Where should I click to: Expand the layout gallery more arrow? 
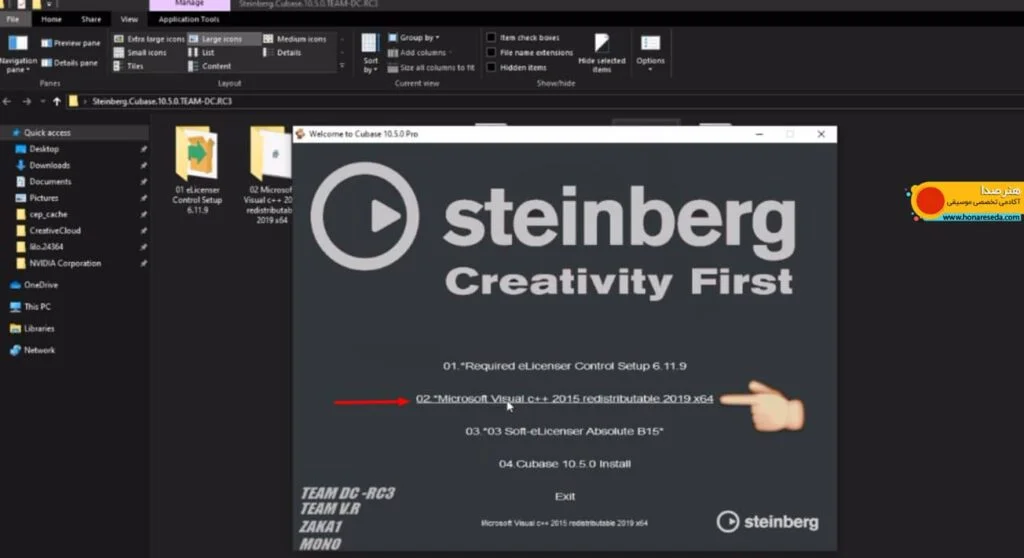pyautogui.click(x=342, y=65)
